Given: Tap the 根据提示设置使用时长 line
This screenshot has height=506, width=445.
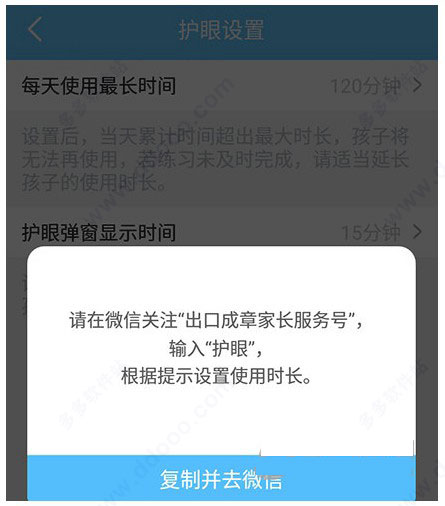Looking at the screenshot, I should (x=216, y=376).
